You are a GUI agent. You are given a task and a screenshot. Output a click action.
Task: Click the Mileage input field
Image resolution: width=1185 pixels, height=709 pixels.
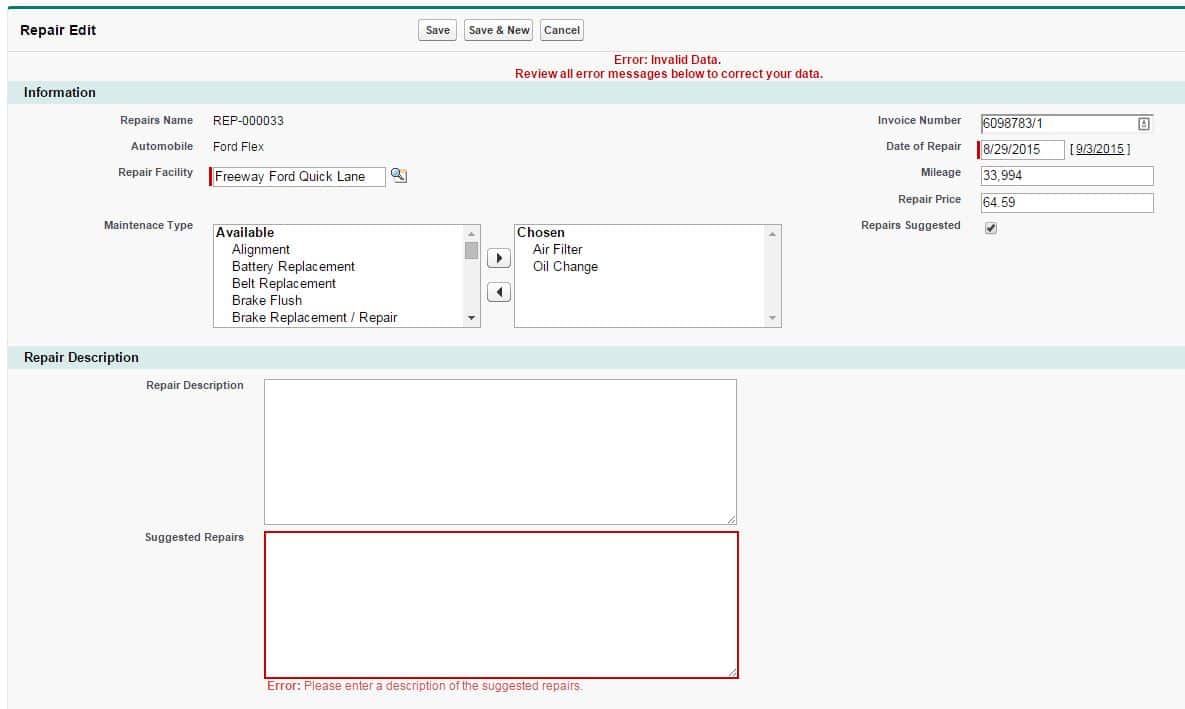[x=1065, y=175]
